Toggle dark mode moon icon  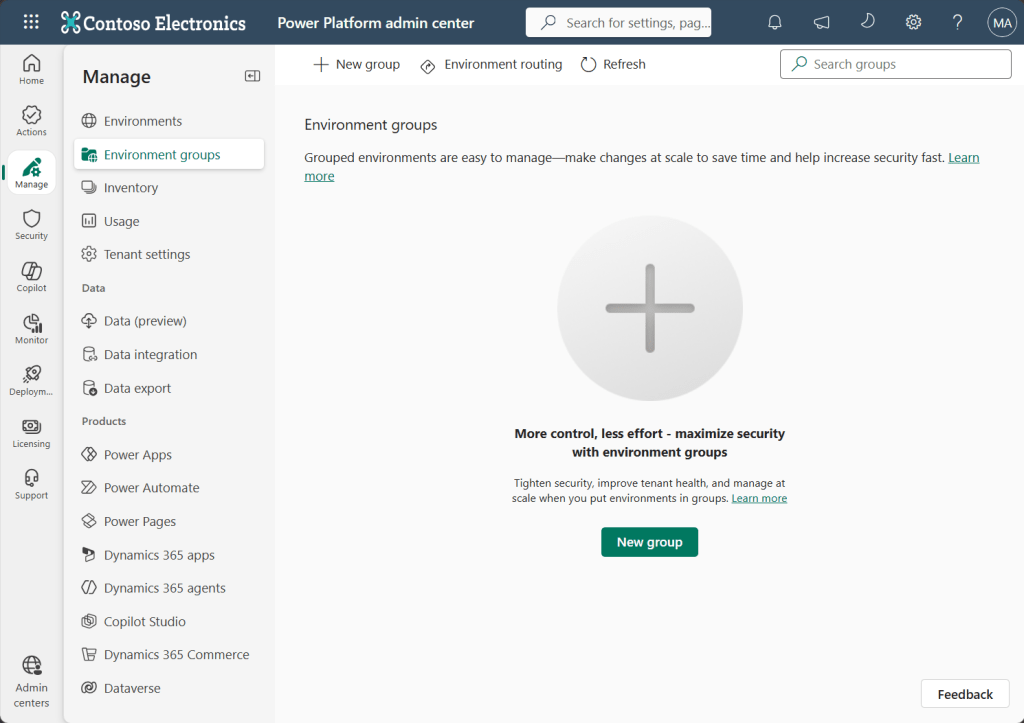867,22
